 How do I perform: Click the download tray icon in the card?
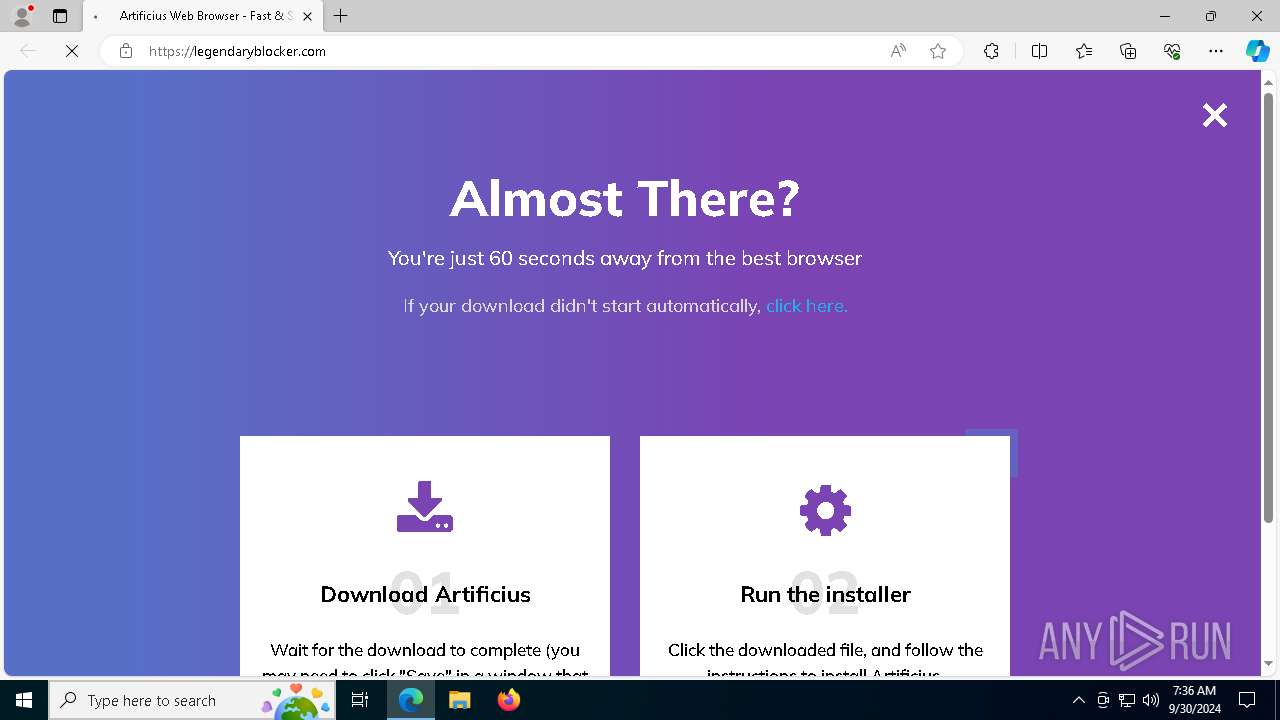(425, 507)
